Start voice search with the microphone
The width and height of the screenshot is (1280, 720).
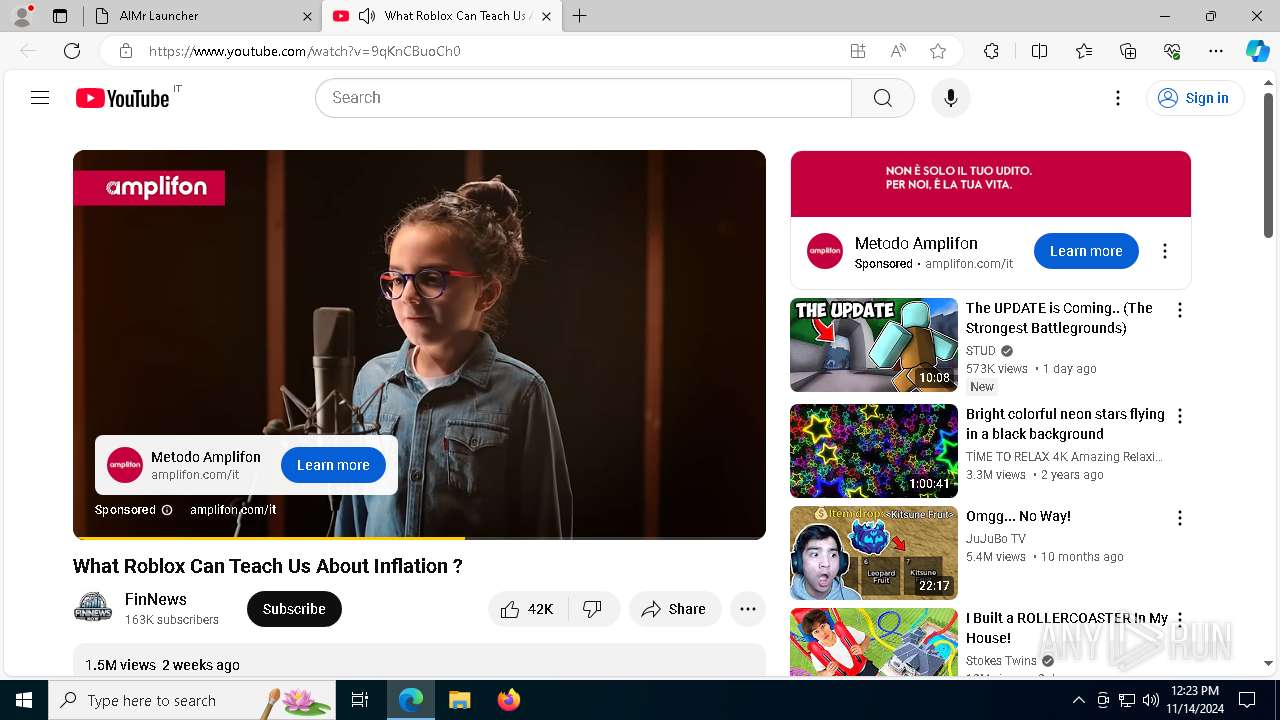[950, 98]
